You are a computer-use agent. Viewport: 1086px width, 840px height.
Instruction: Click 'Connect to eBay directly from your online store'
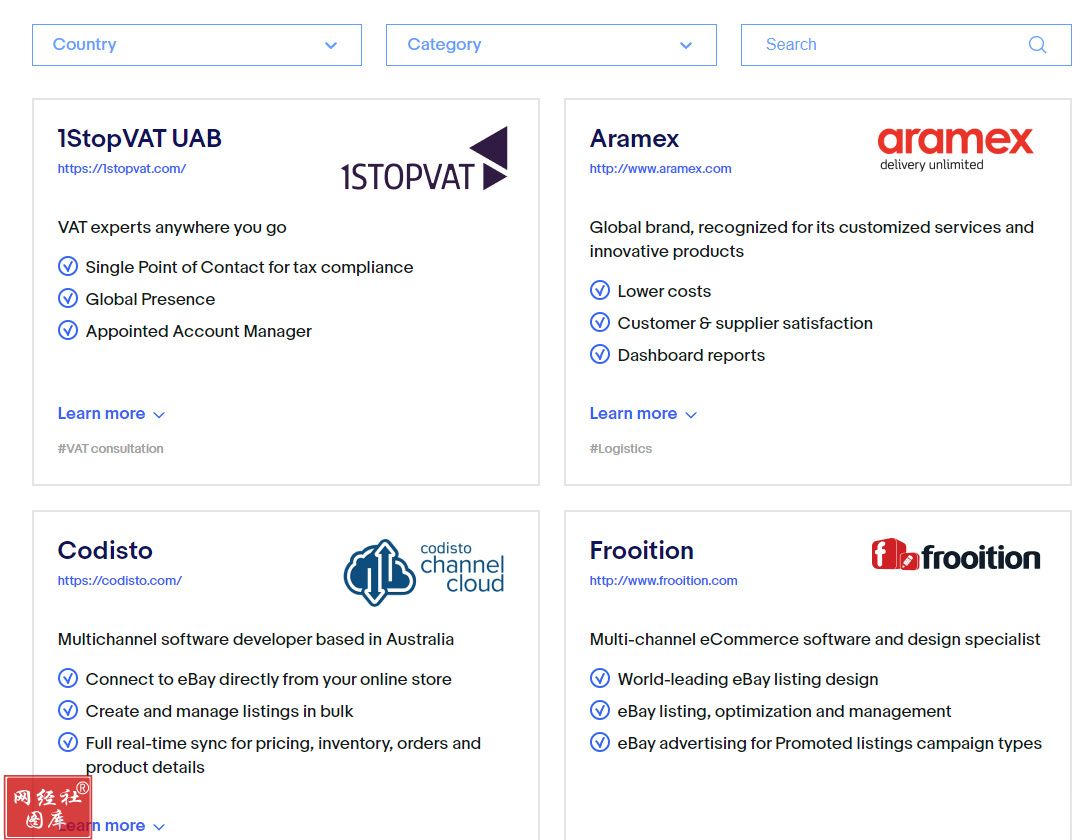click(269, 679)
